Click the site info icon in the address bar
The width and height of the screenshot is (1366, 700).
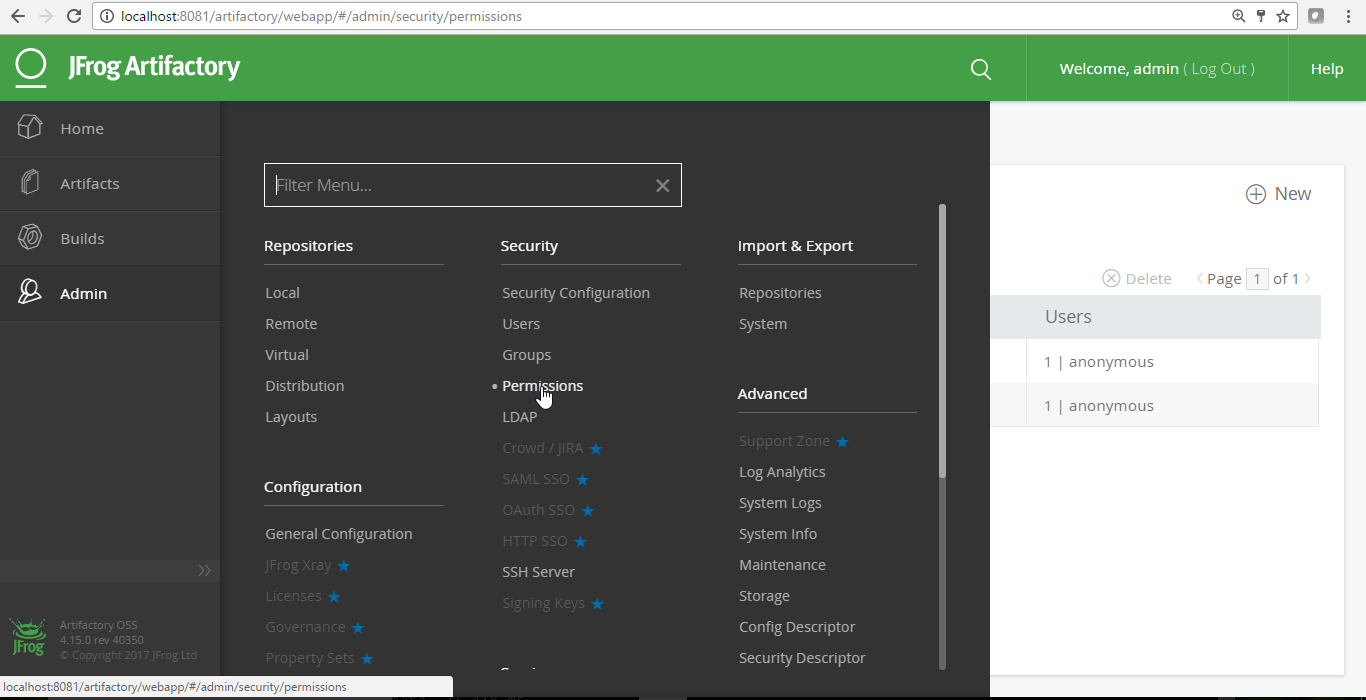[x=108, y=16]
